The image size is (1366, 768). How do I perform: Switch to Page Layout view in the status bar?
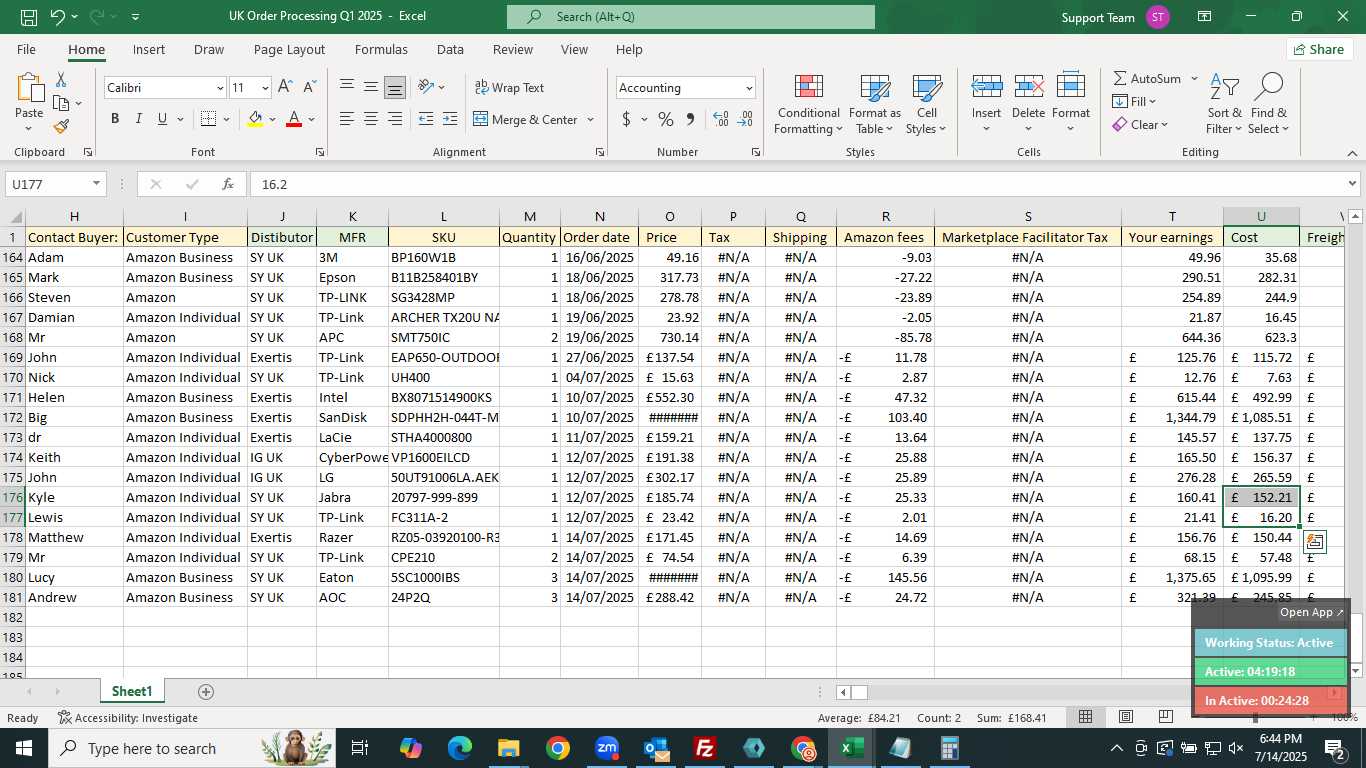click(x=1126, y=717)
